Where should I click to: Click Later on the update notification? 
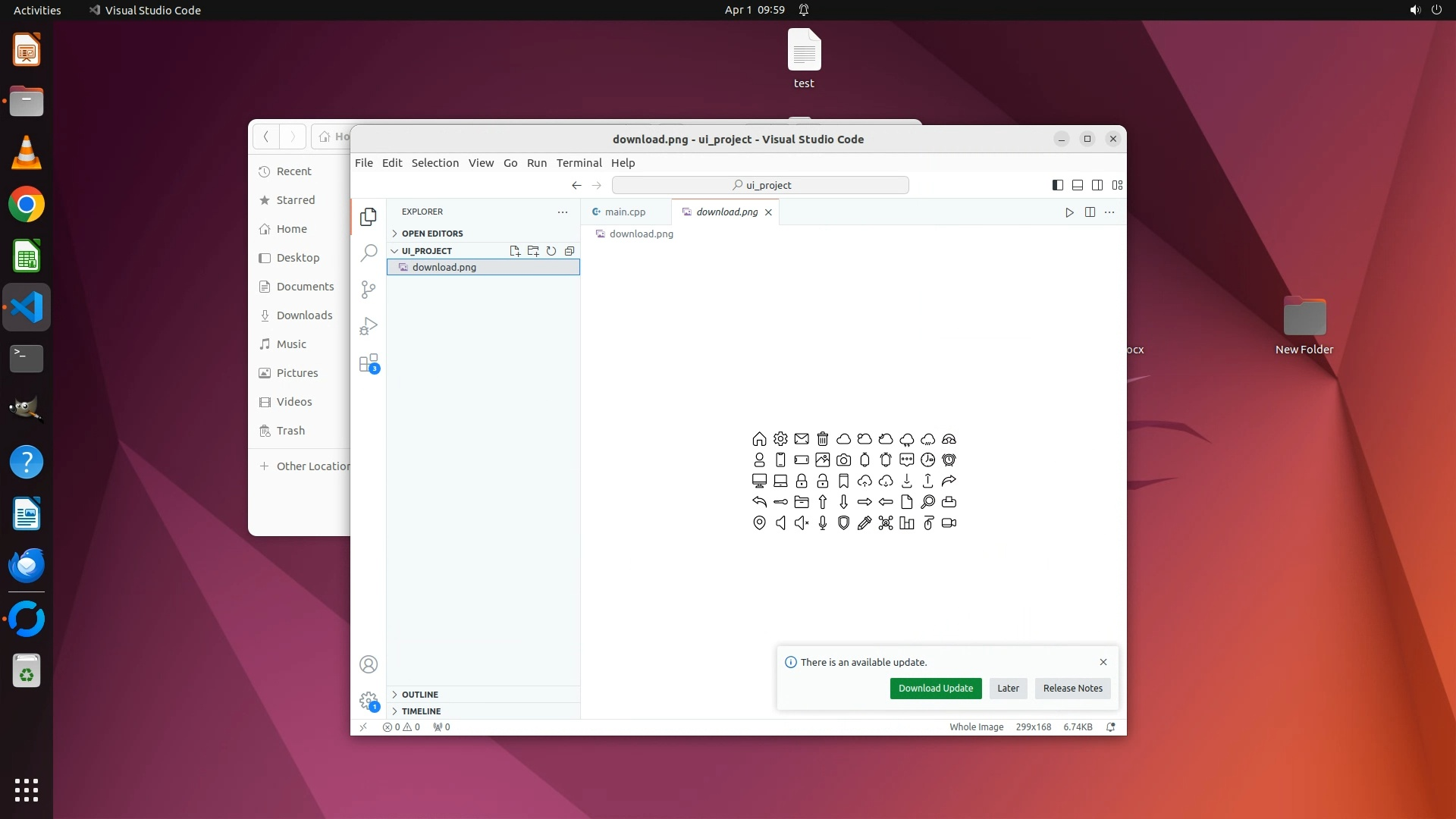pyautogui.click(x=1008, y=689)
